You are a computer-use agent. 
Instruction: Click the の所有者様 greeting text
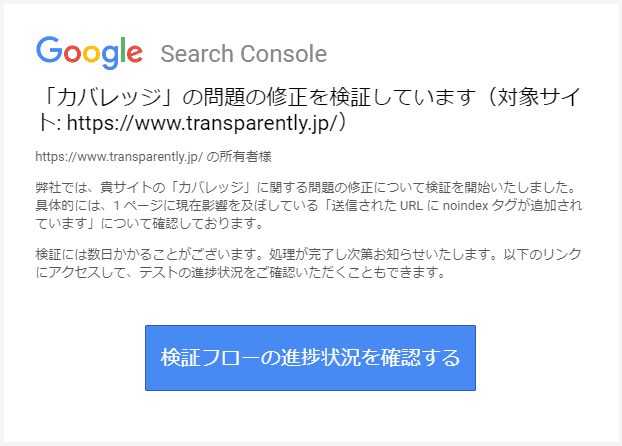pos(239,157)
